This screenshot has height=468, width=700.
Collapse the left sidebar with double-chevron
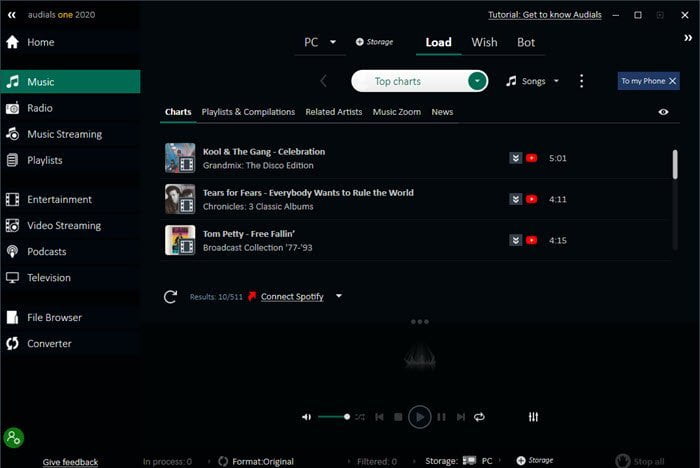pos(12,15)
